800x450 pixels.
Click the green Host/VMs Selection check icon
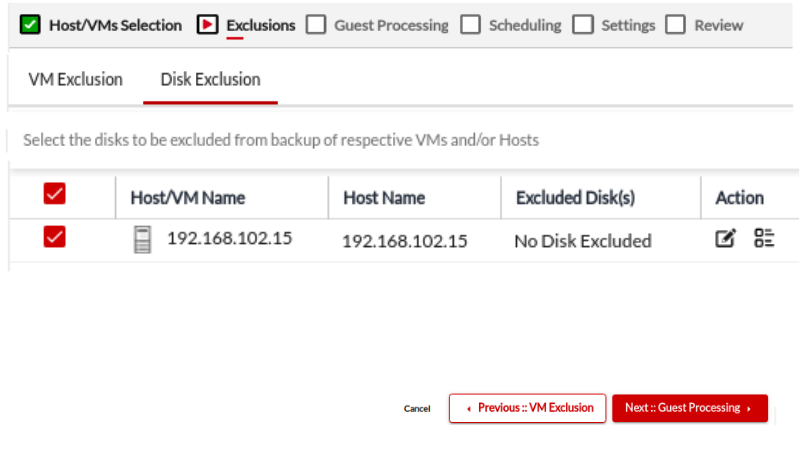30,25
